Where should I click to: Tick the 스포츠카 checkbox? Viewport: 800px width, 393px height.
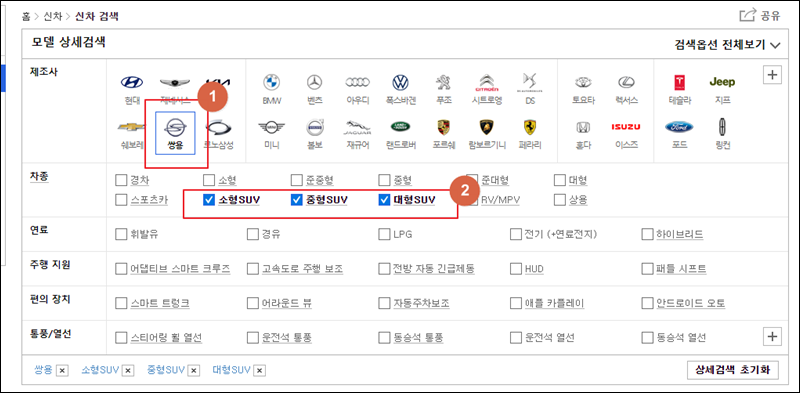(x=120, y=200)
